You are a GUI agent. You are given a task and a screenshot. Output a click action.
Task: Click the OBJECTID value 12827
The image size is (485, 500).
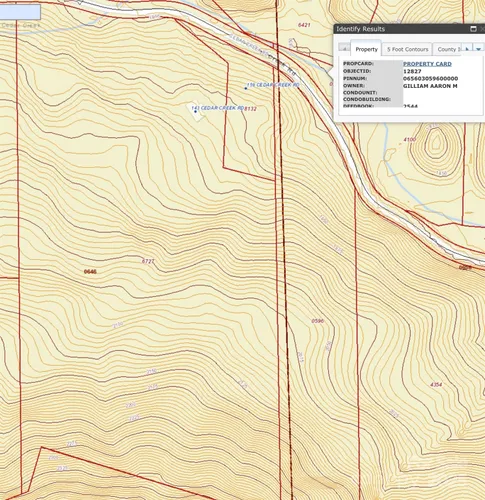click(x=412, y=71)
